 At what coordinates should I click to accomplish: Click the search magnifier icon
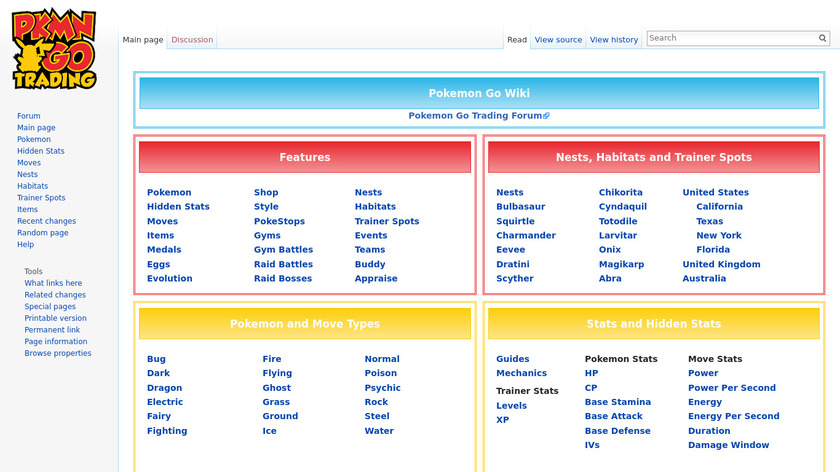[823, 38]
